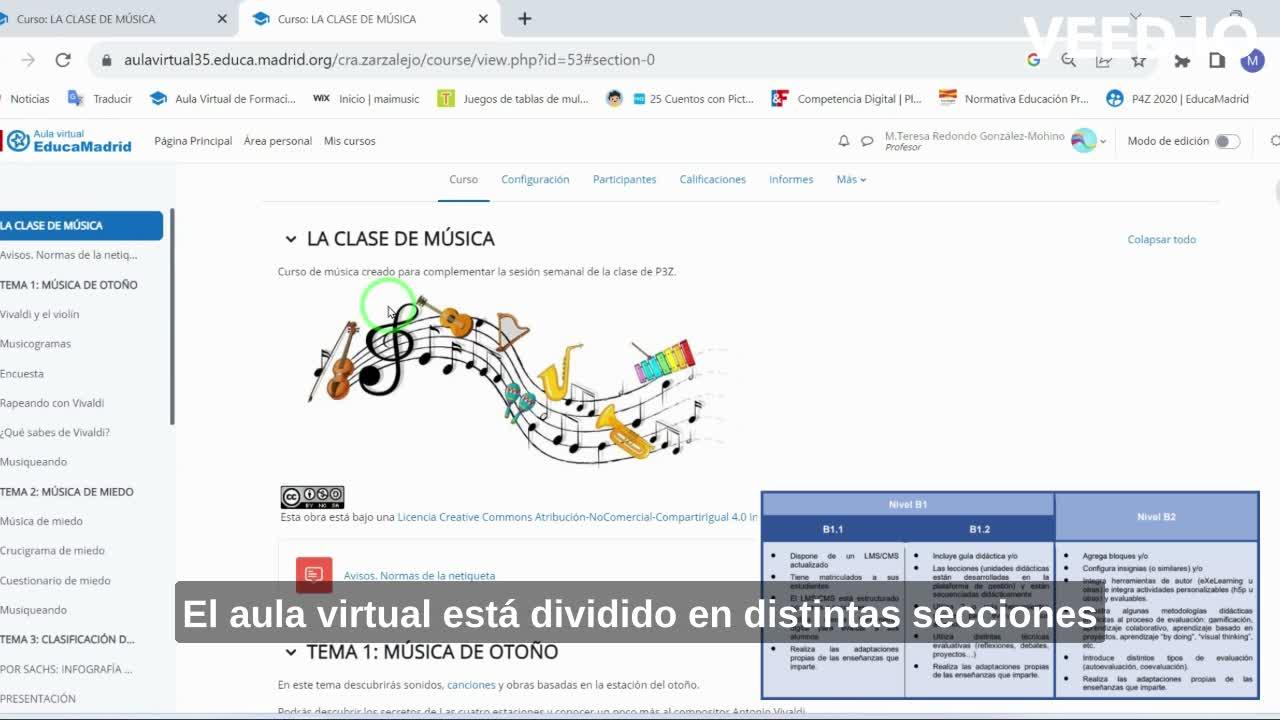Open Música de miedo in sidebar
Viewport: 1280px width, 720px height.
point(42,521)
